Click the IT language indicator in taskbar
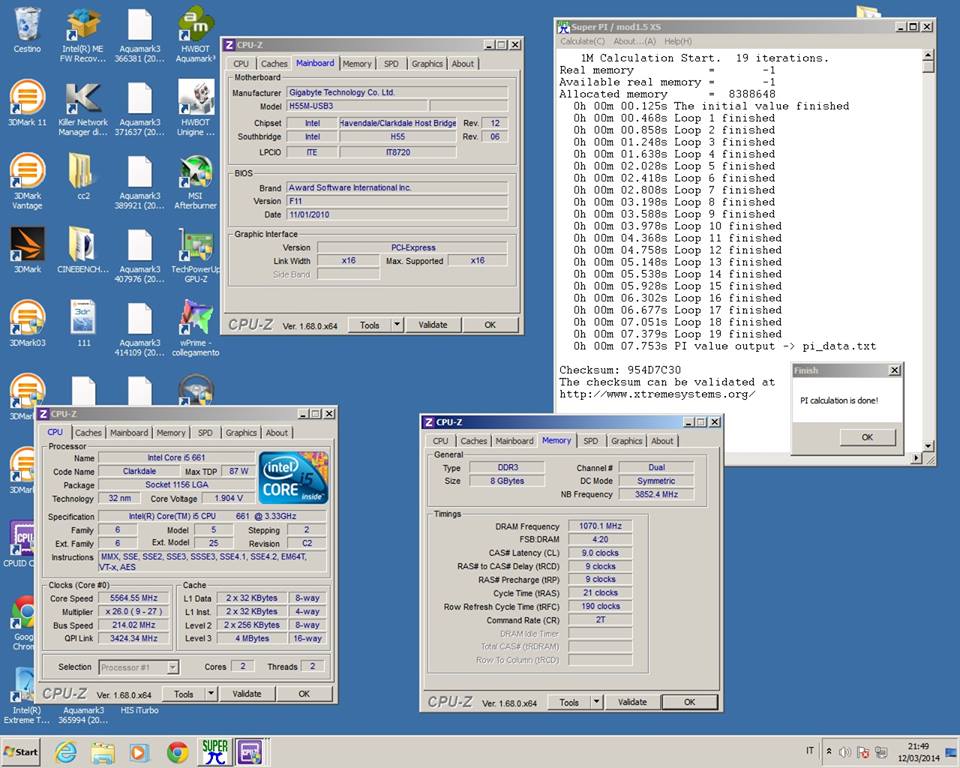Image resolution: width=960 pixels, height=768 pixels. coord(810,751)
